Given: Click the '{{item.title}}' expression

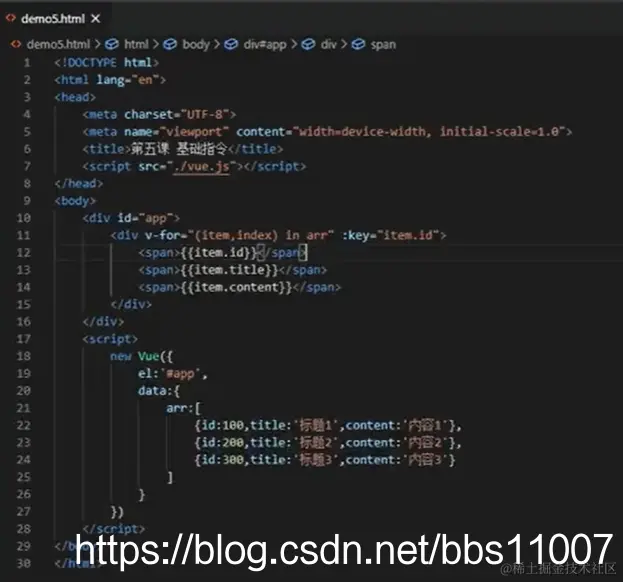Looking at the screenshot, I should coord(229,270).
